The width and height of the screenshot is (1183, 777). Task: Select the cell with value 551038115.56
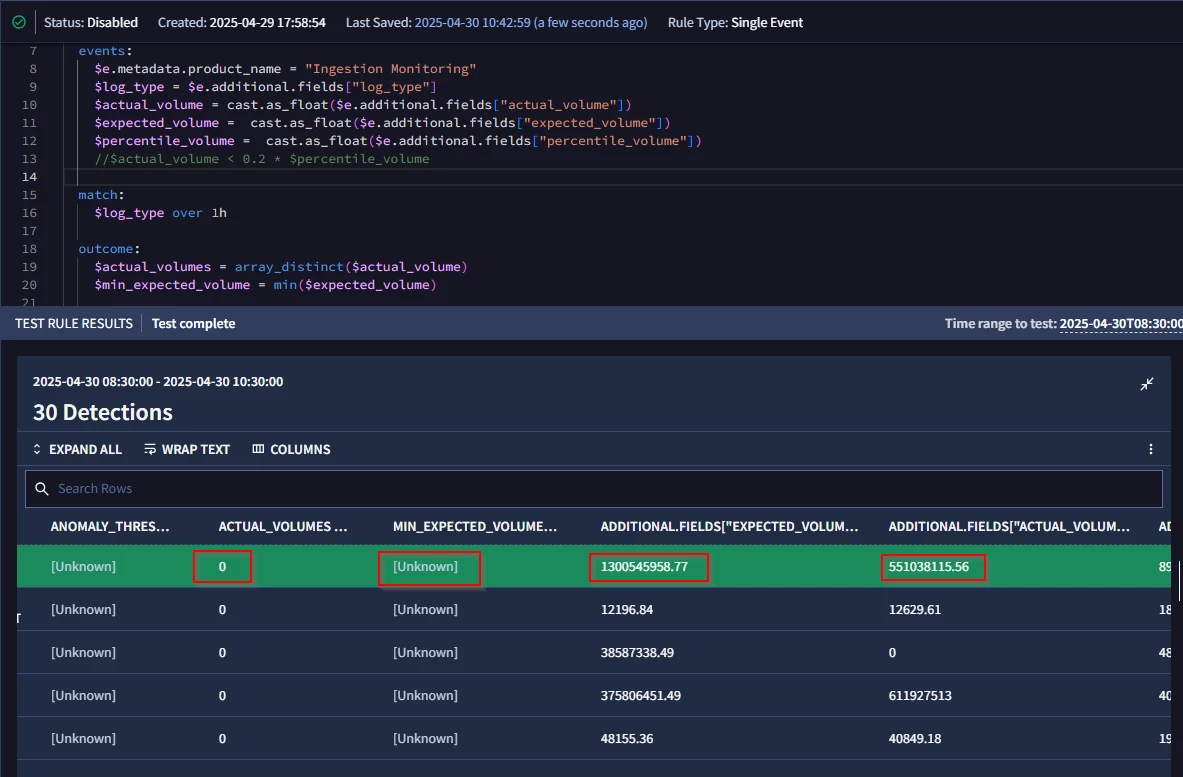click(x=929, y=567)
